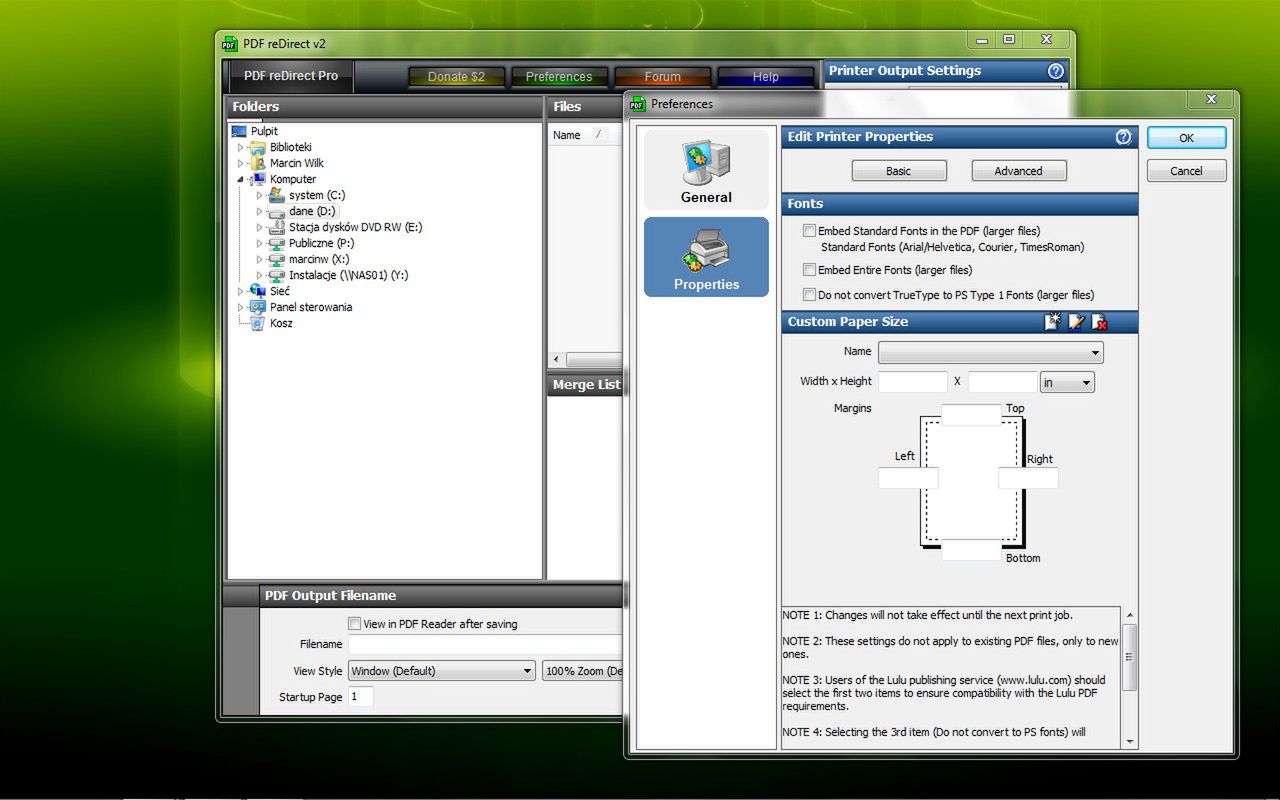Viewport: 1280px width, 800px height.
Task: Click the Kosz recycle bin icon
Action: [258, 323]
